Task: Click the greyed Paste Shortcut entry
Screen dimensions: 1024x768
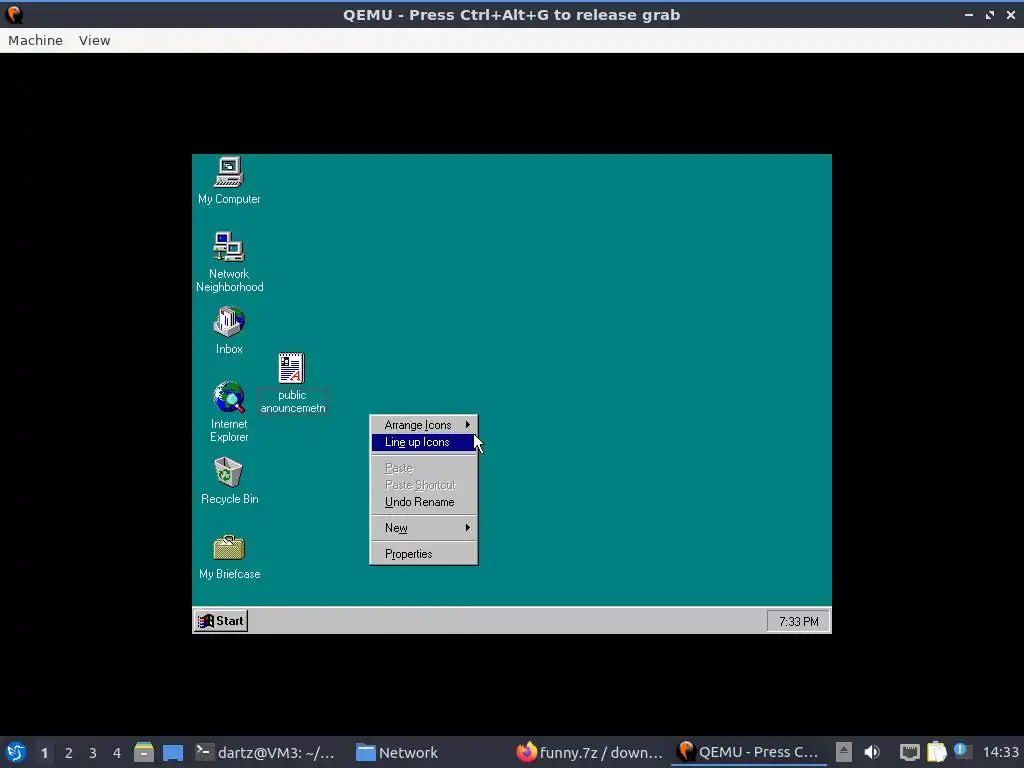Action: tap(424, 485)
